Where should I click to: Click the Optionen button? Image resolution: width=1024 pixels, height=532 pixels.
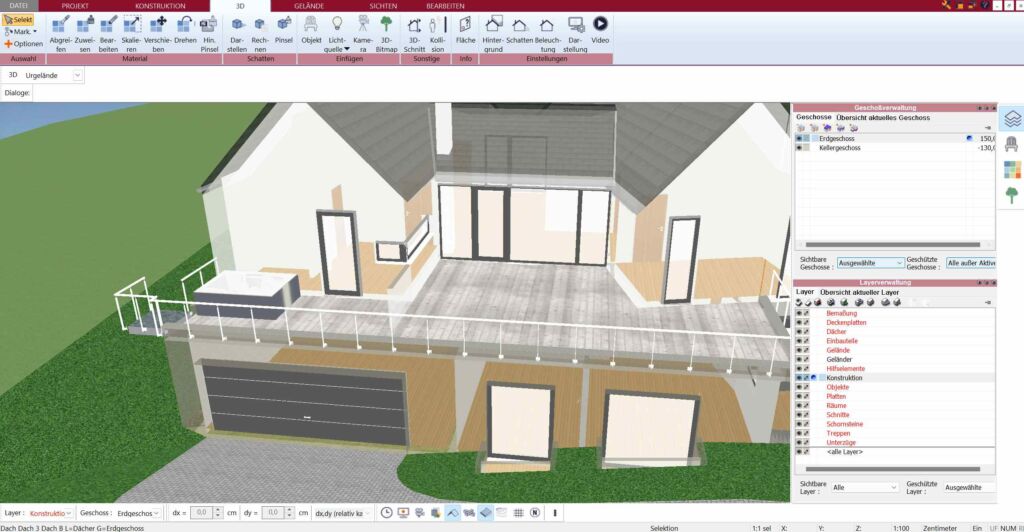click(x=24, y=44)
